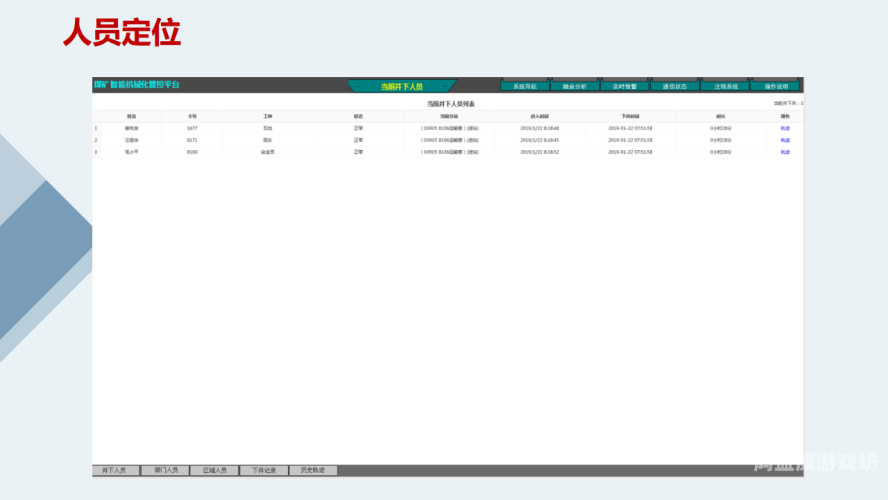Select the 当前井下人员 header banner
This screenshot has height=500, width=888.
402,86
